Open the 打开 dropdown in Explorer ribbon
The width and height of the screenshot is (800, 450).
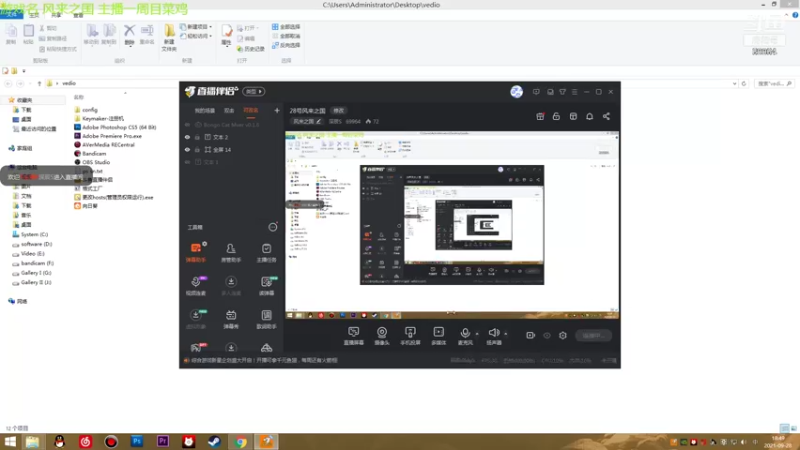tap(248, 28)
